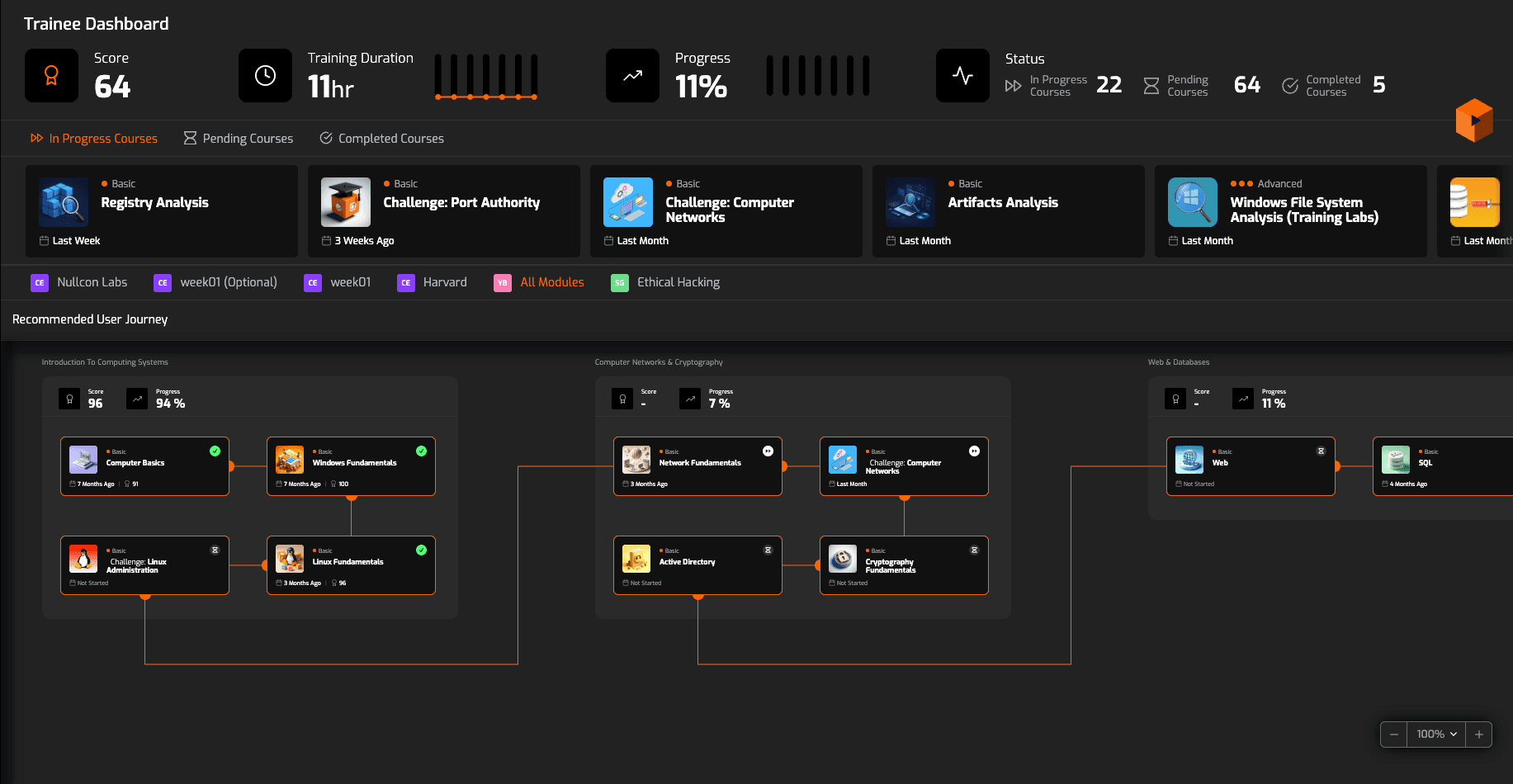Click Windows File System Analysis magnifier icon
Image resolution: width=1513 pixels, height=784 pixels.
[x=1193, y=202]
